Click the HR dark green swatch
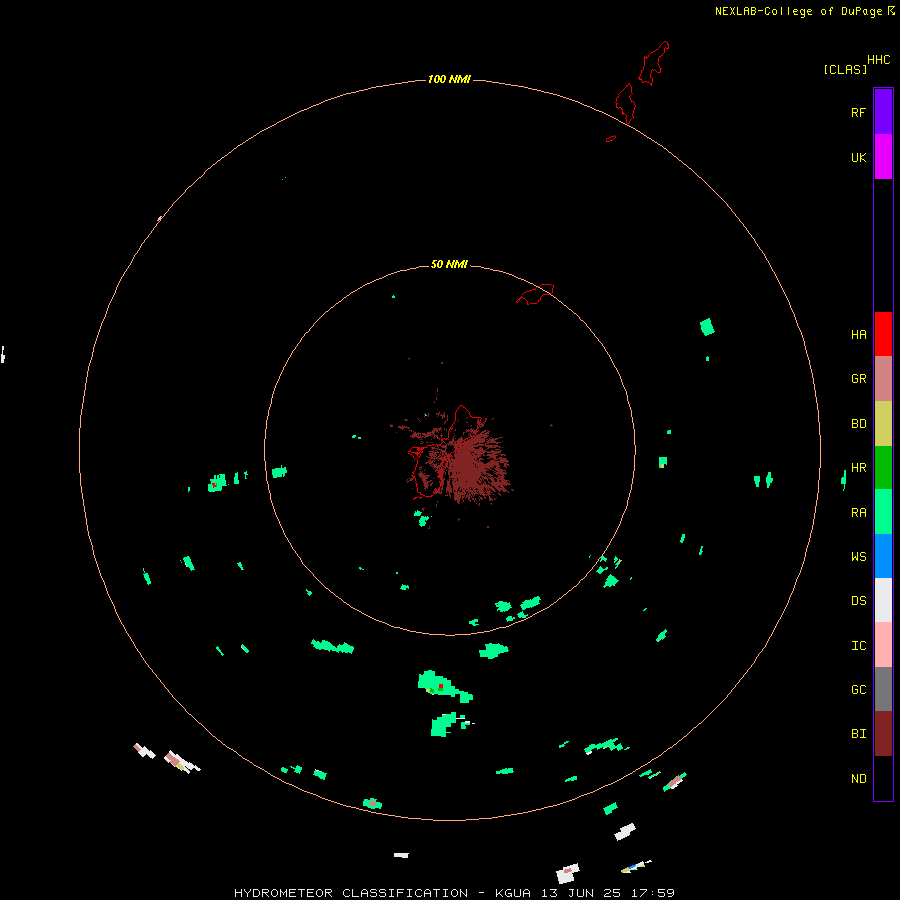 [x=883, y=468]
